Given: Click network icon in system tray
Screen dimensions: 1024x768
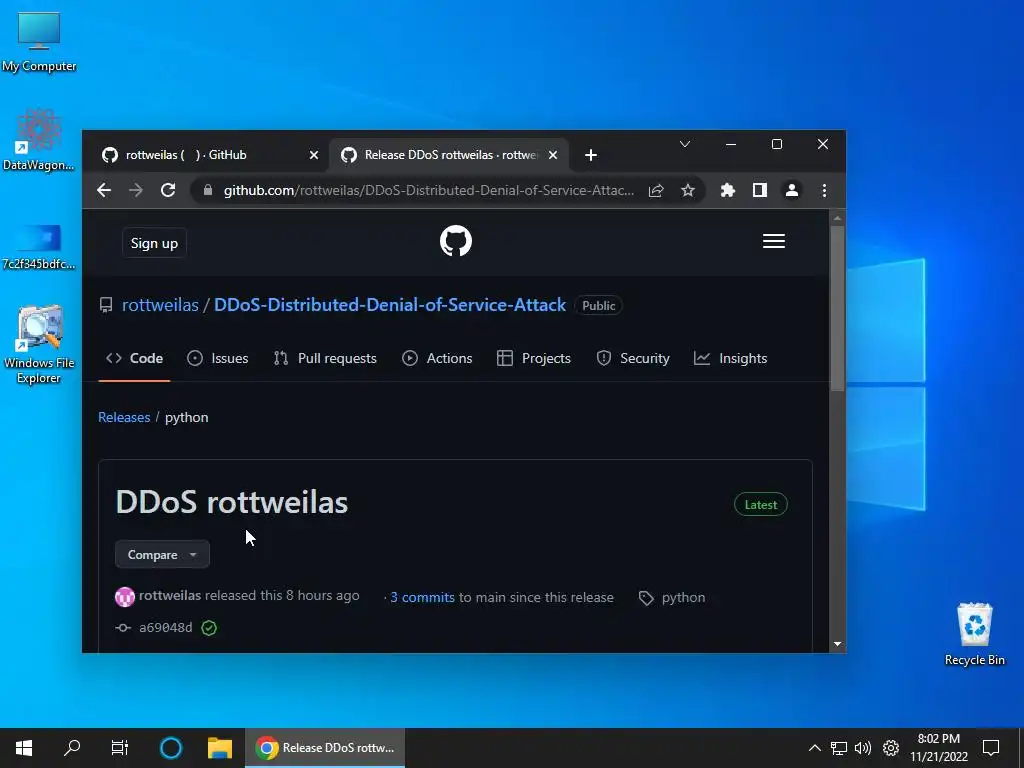Looking at the screenshot, I should [x=839, y=748].
